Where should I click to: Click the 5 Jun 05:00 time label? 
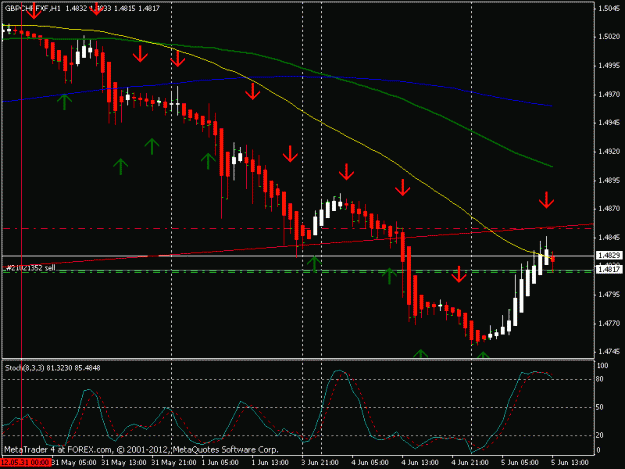[x=520, y=463]
